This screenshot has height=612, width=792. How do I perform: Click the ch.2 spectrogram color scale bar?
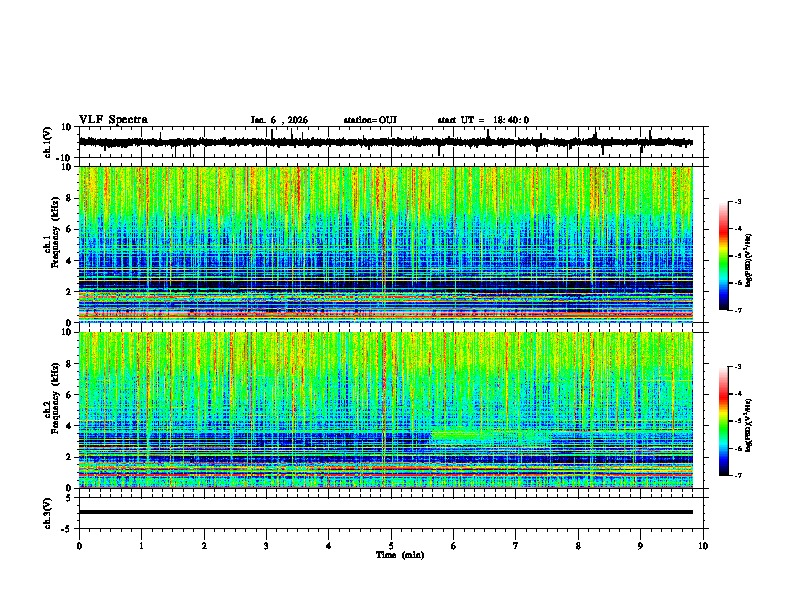[723, 421]
